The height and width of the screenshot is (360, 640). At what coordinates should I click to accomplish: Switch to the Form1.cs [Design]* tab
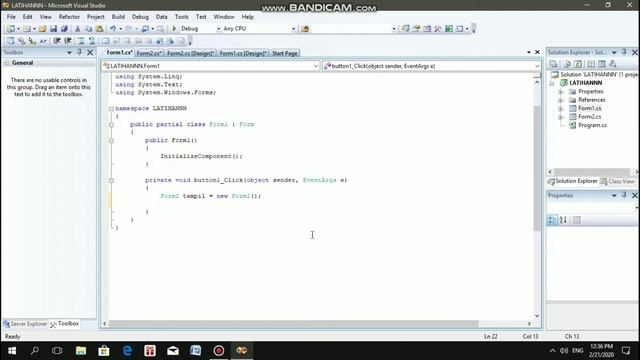pyautogui.click(x=243, y=53)
